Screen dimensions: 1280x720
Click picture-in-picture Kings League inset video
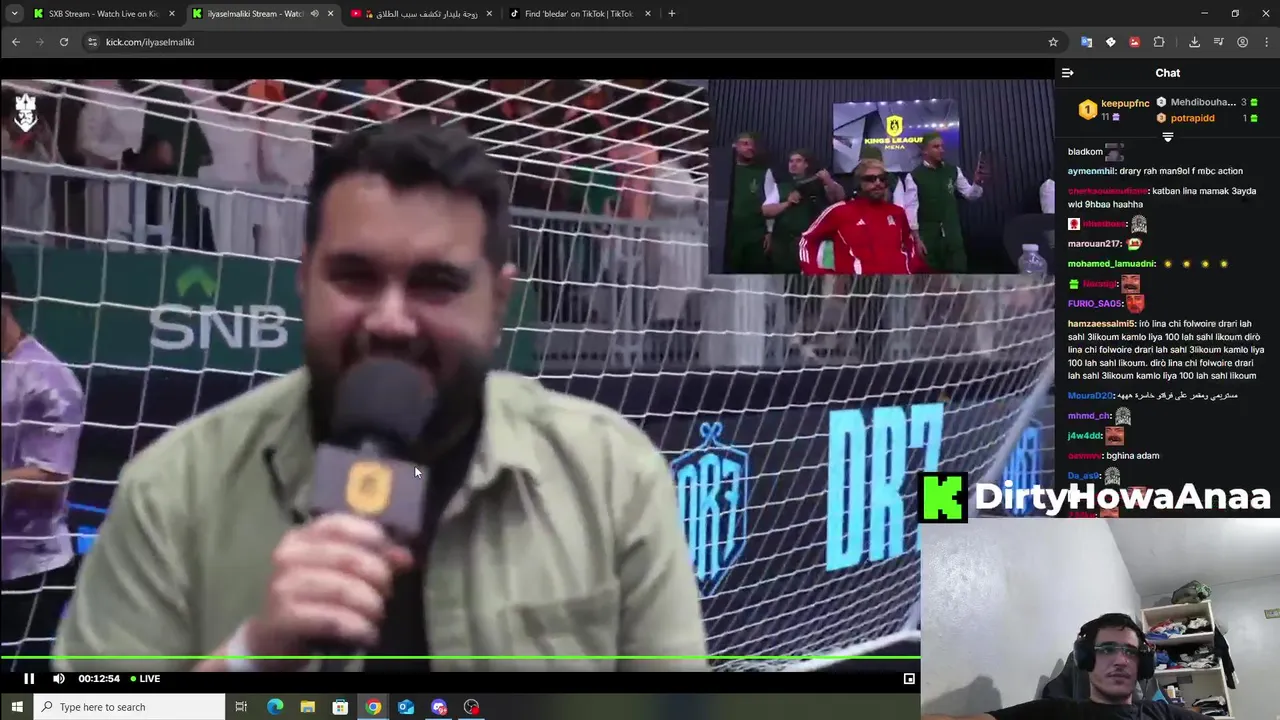[880, 177]
